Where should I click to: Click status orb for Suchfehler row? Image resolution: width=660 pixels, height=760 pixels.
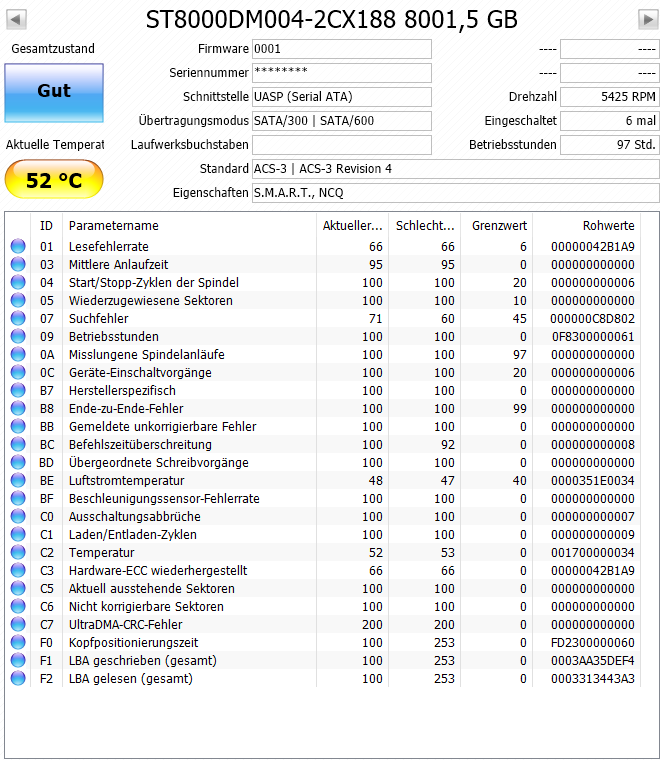(x=18, y=318)
